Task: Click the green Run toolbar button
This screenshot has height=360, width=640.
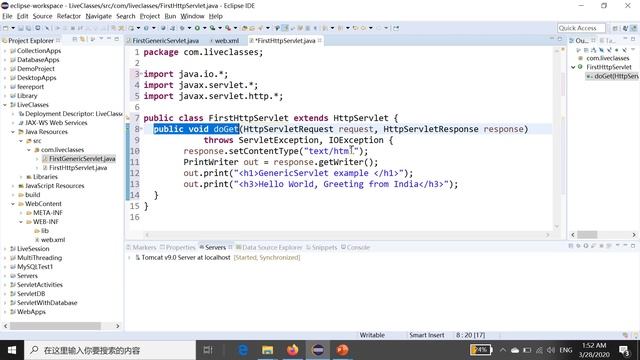Action: (197, 28)
